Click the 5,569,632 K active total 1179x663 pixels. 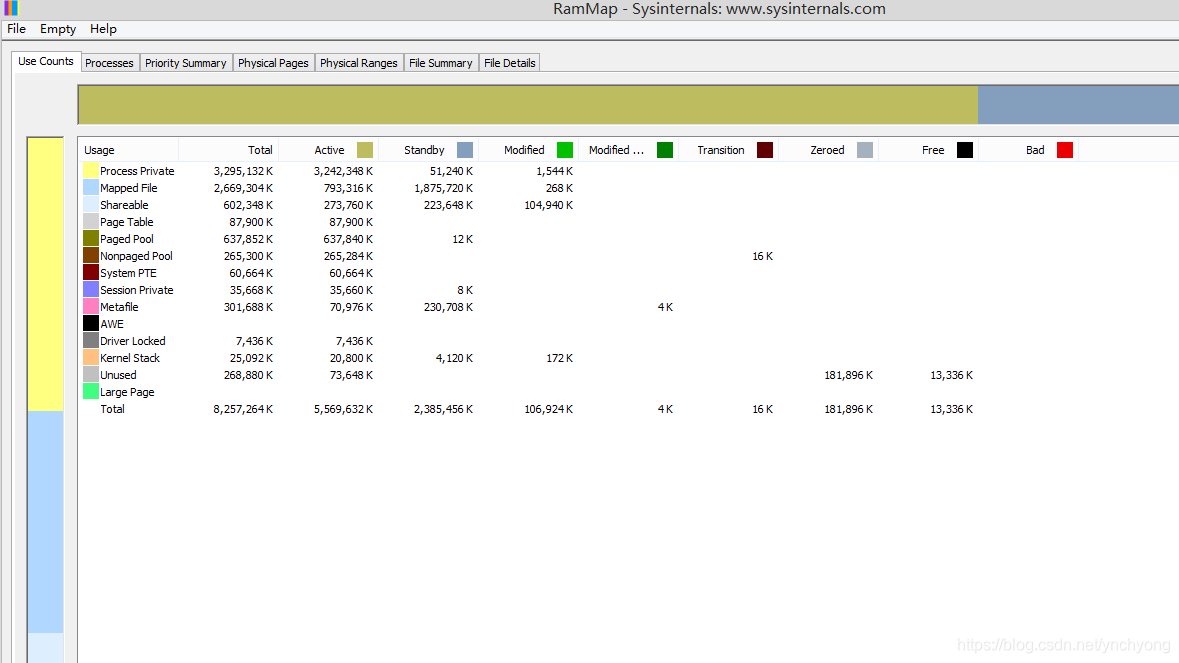tap(343, 409)
